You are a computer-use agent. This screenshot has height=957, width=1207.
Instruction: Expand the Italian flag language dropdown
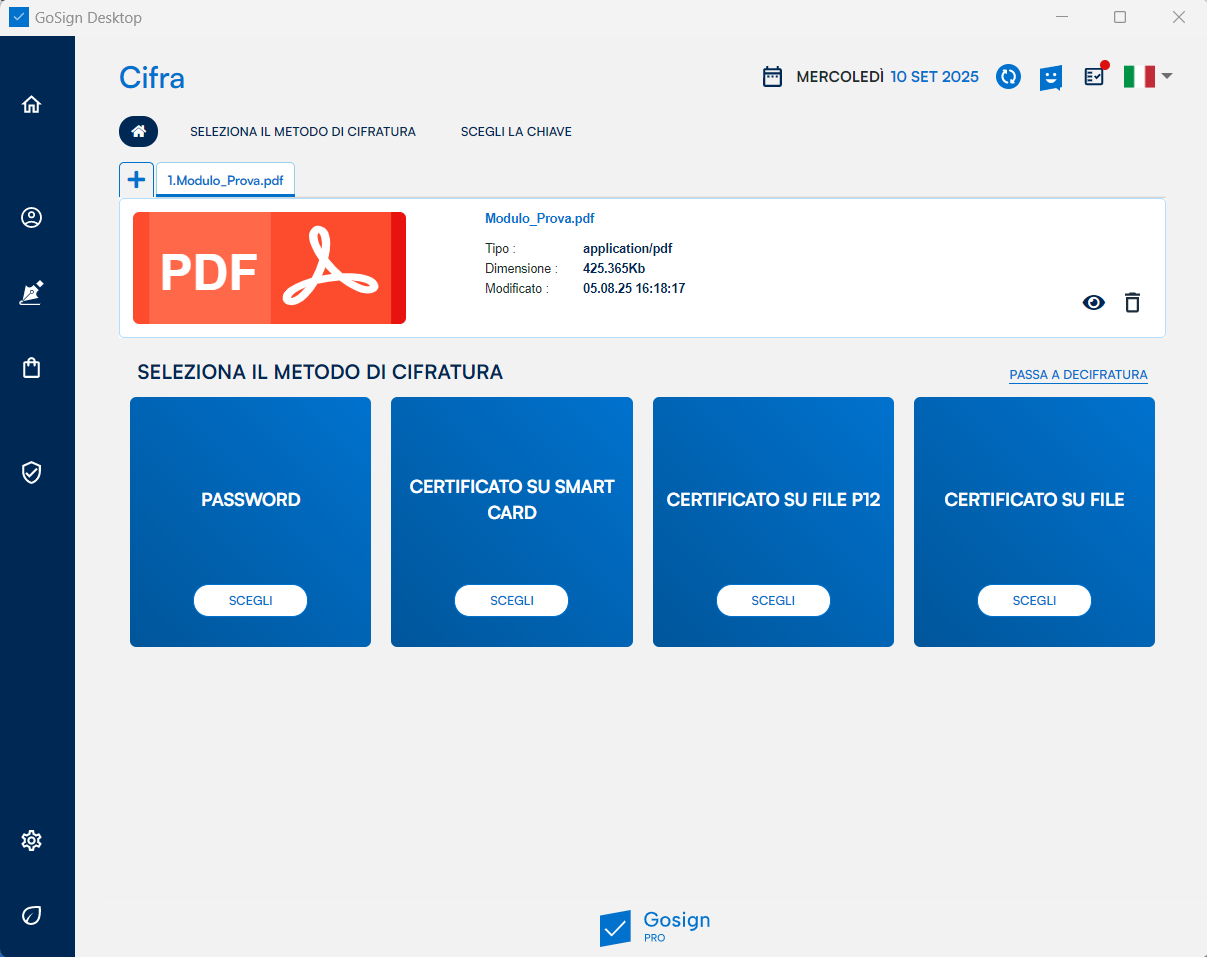click(1147, 77)
